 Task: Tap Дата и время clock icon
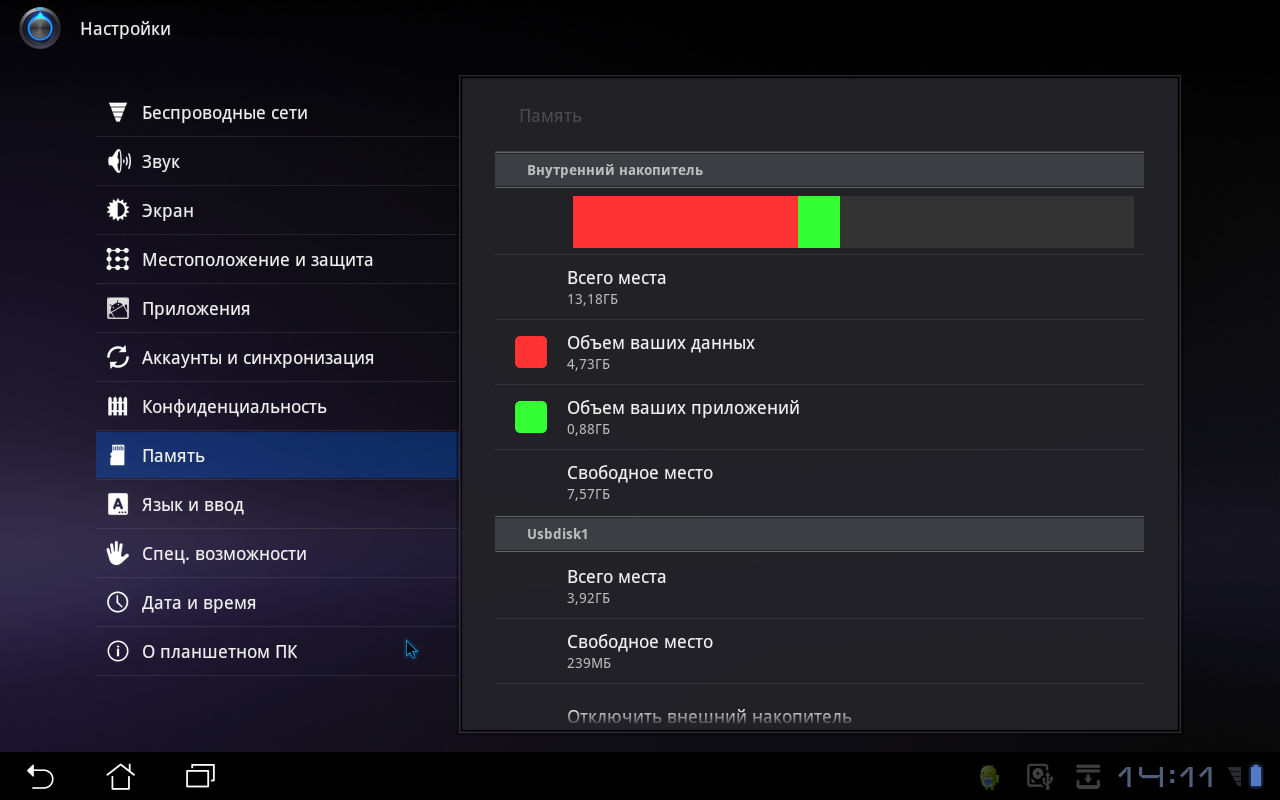(x=118, y=603)
